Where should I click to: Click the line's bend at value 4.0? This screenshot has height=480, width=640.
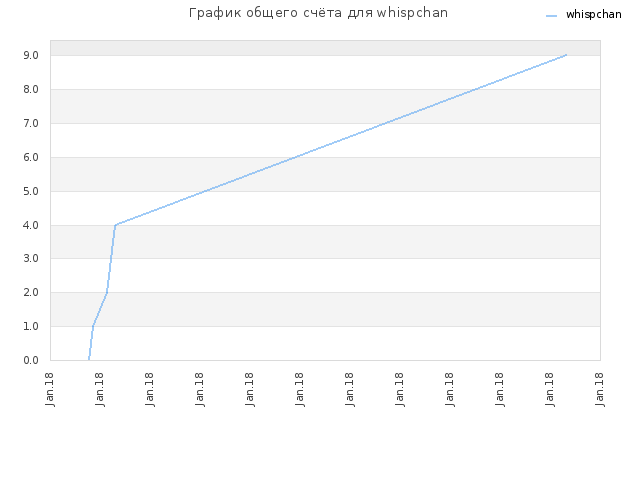tap(116, 225)
